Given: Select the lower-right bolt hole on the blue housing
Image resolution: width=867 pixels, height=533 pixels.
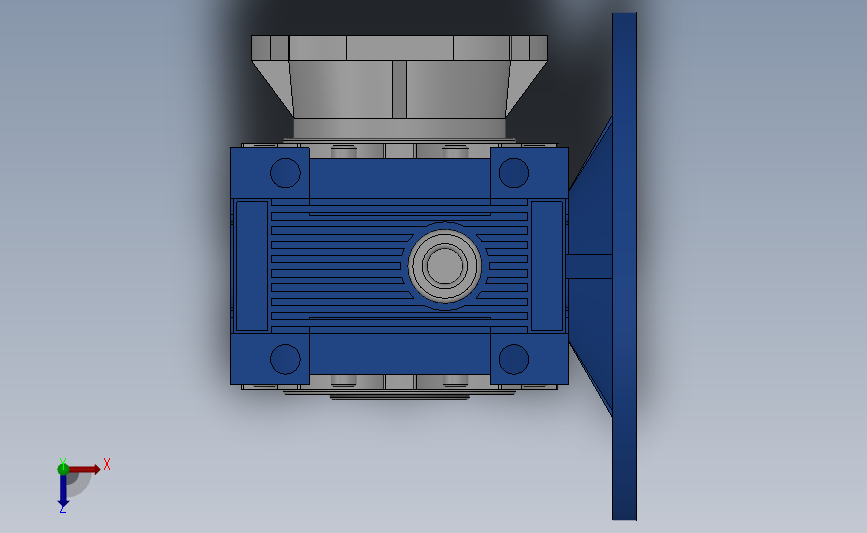Looking at the screenshot, I should 514,359.
